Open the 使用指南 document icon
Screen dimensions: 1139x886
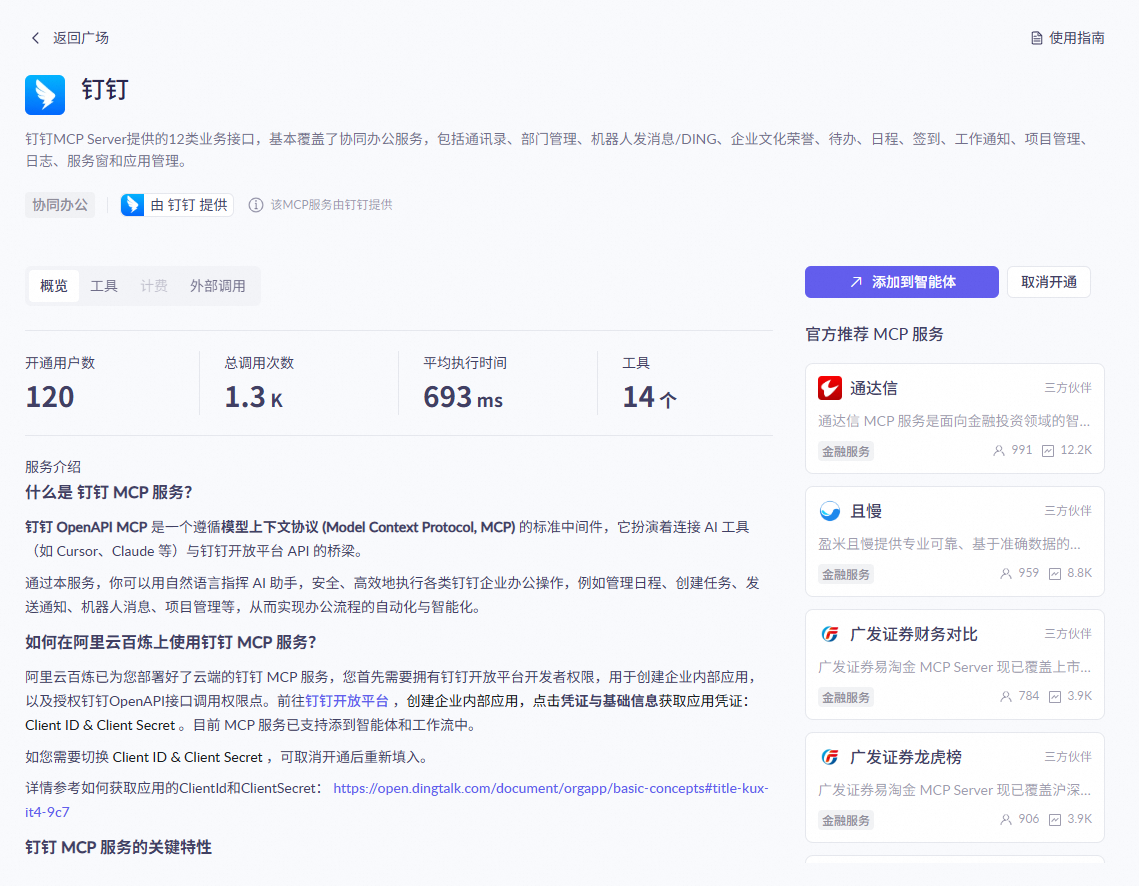[1037, 38]
